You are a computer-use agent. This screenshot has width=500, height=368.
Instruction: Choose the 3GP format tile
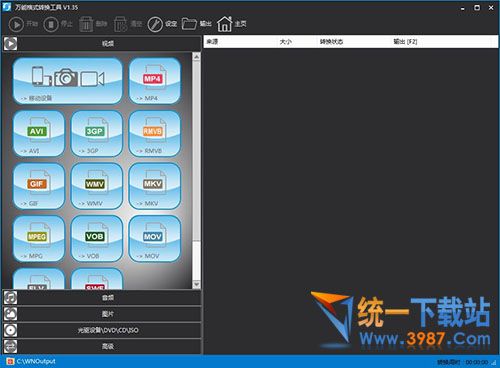(97, 133)
